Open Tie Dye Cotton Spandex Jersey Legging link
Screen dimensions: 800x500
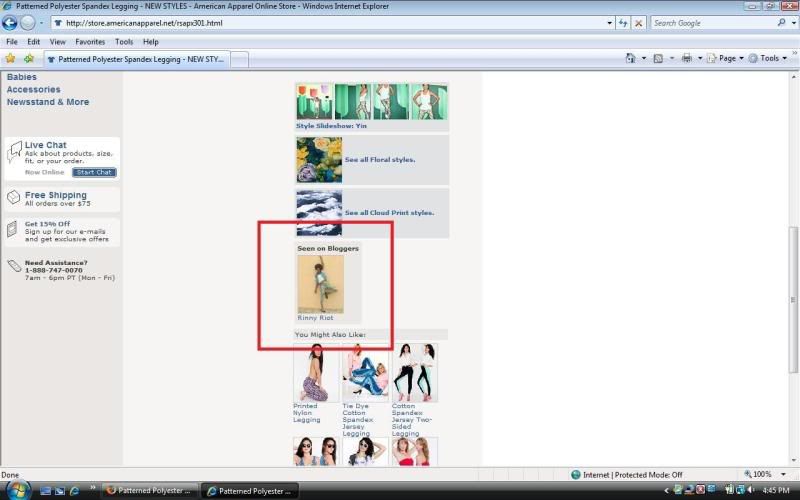tap(357, 419)
